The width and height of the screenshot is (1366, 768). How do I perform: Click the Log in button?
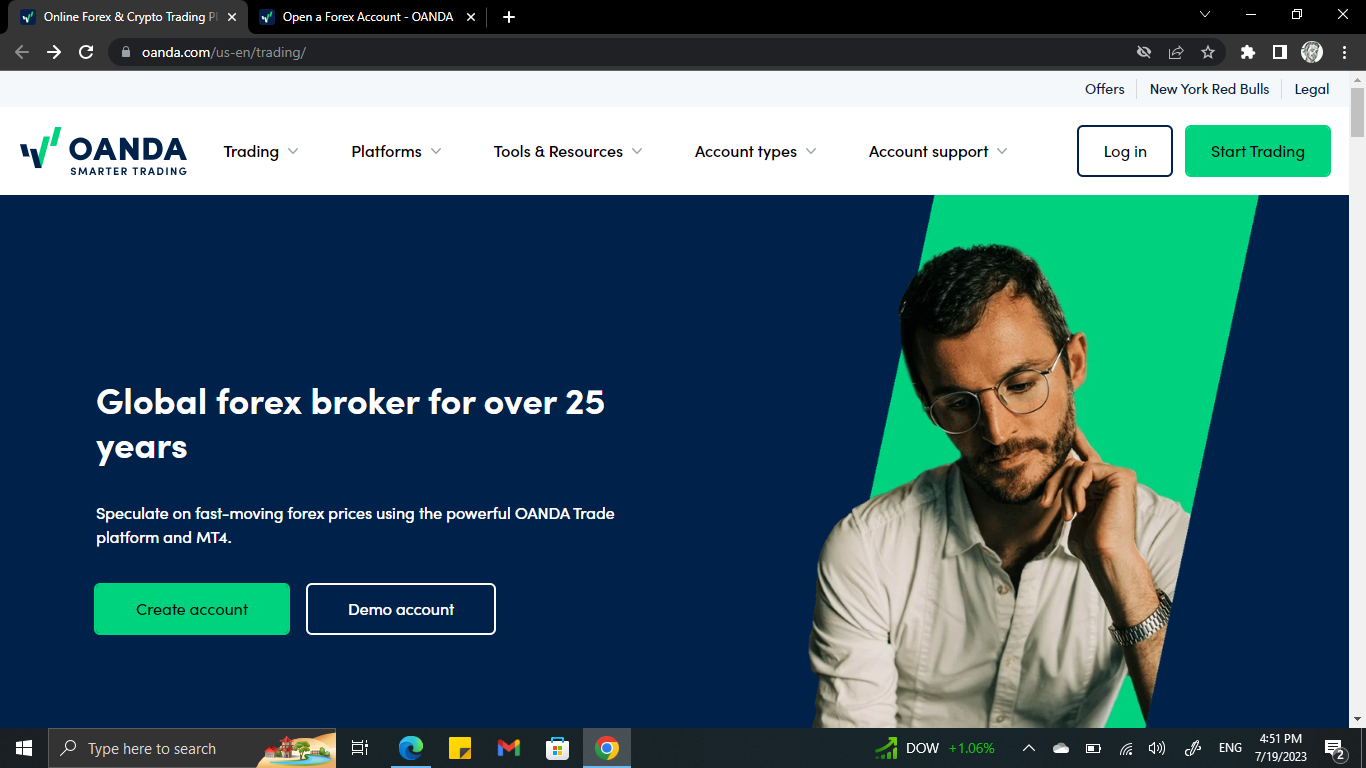coord(1125,151)
